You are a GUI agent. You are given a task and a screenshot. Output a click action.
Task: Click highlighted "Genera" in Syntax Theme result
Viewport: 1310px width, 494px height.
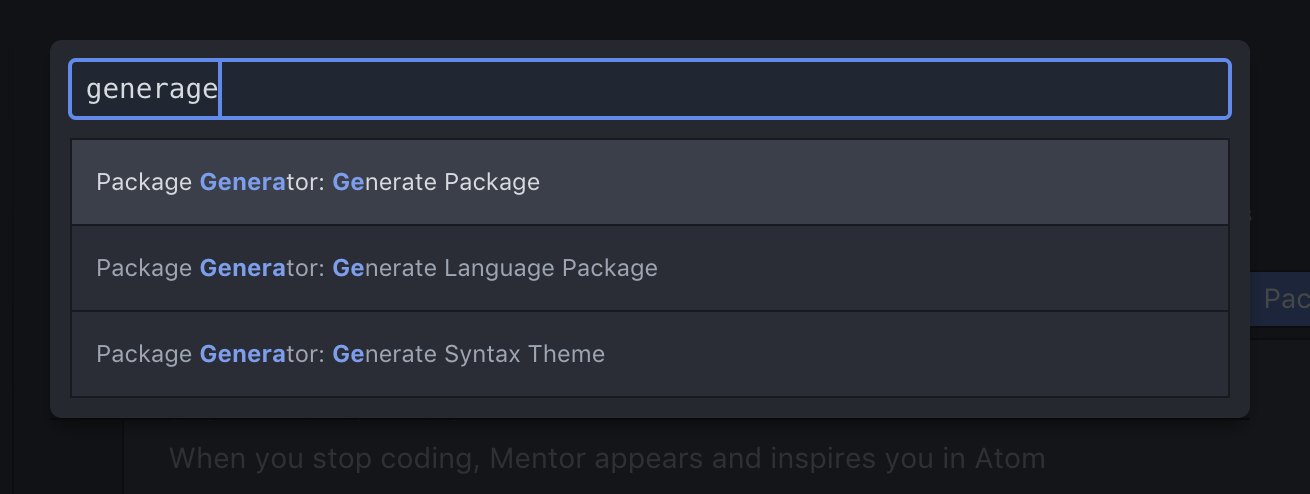[x=243, y=354]
